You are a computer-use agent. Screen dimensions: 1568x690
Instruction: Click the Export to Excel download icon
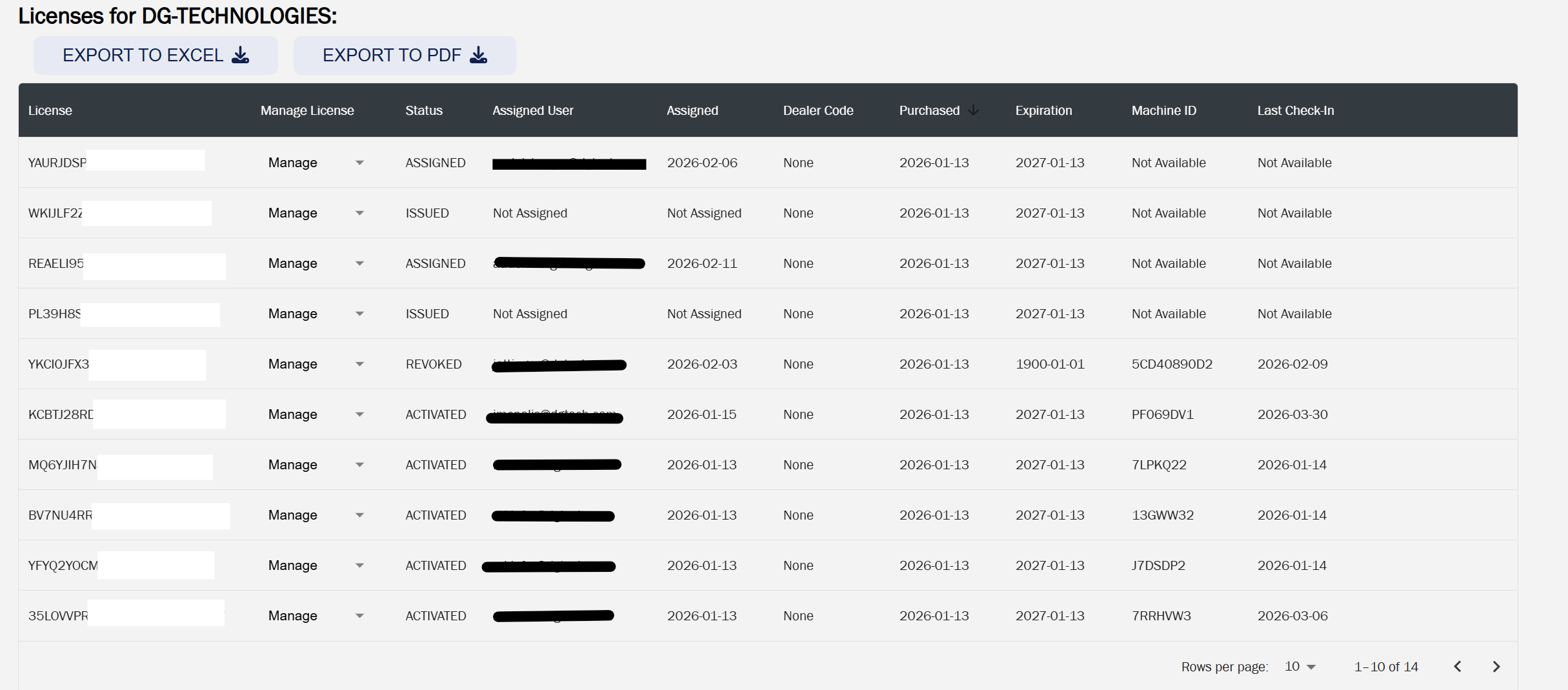click(x=240, y=56)
